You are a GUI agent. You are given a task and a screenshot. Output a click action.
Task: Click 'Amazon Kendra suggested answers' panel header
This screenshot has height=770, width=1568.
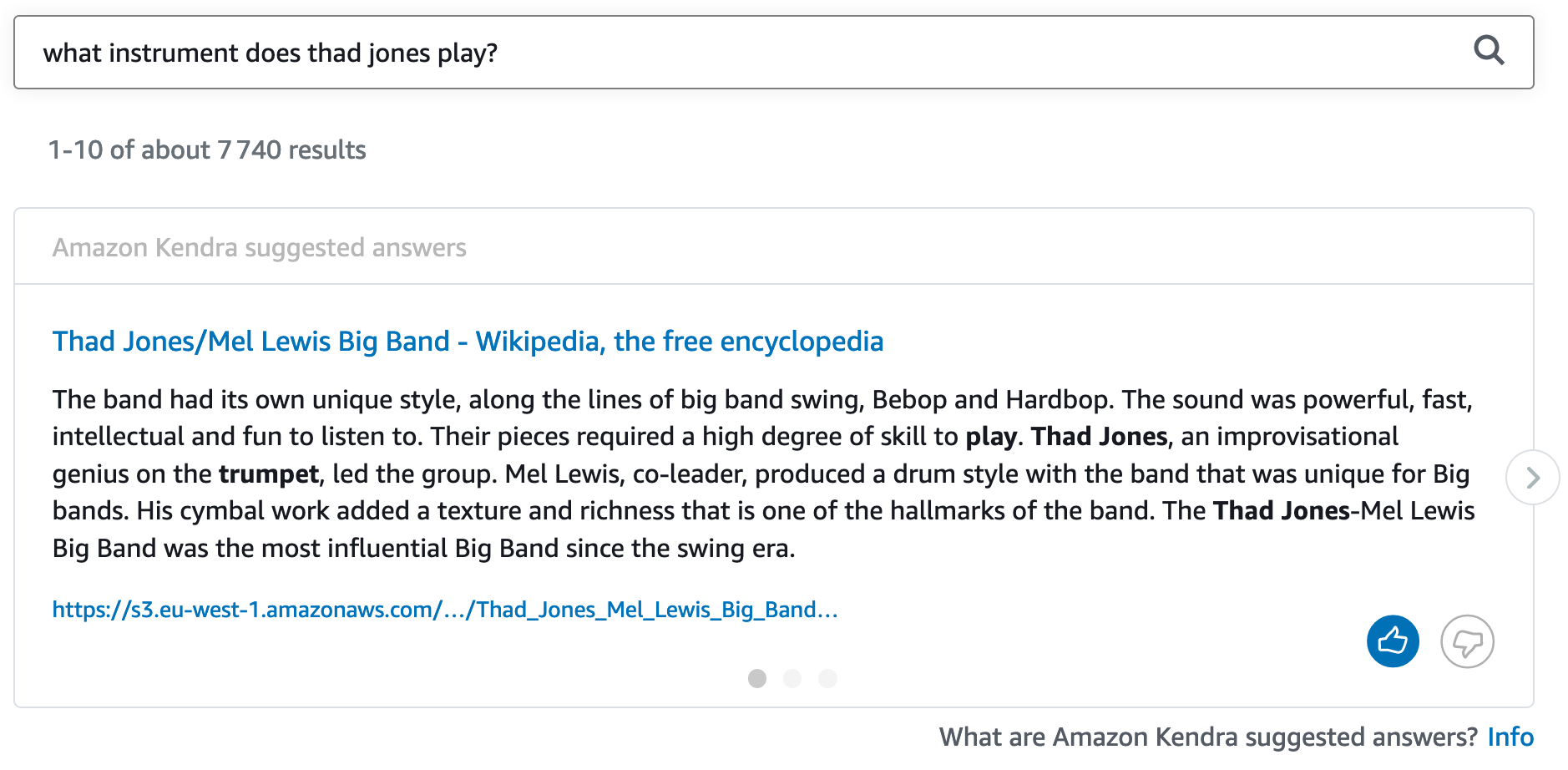pyautogui.click(x=259, y=248)
